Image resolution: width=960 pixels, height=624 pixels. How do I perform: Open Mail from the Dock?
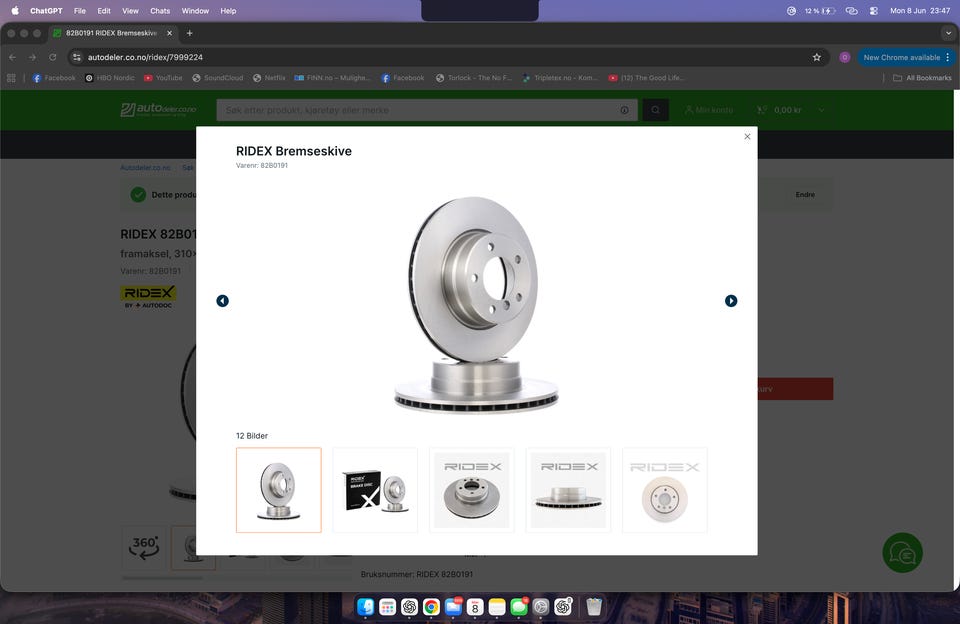[454, 606]
